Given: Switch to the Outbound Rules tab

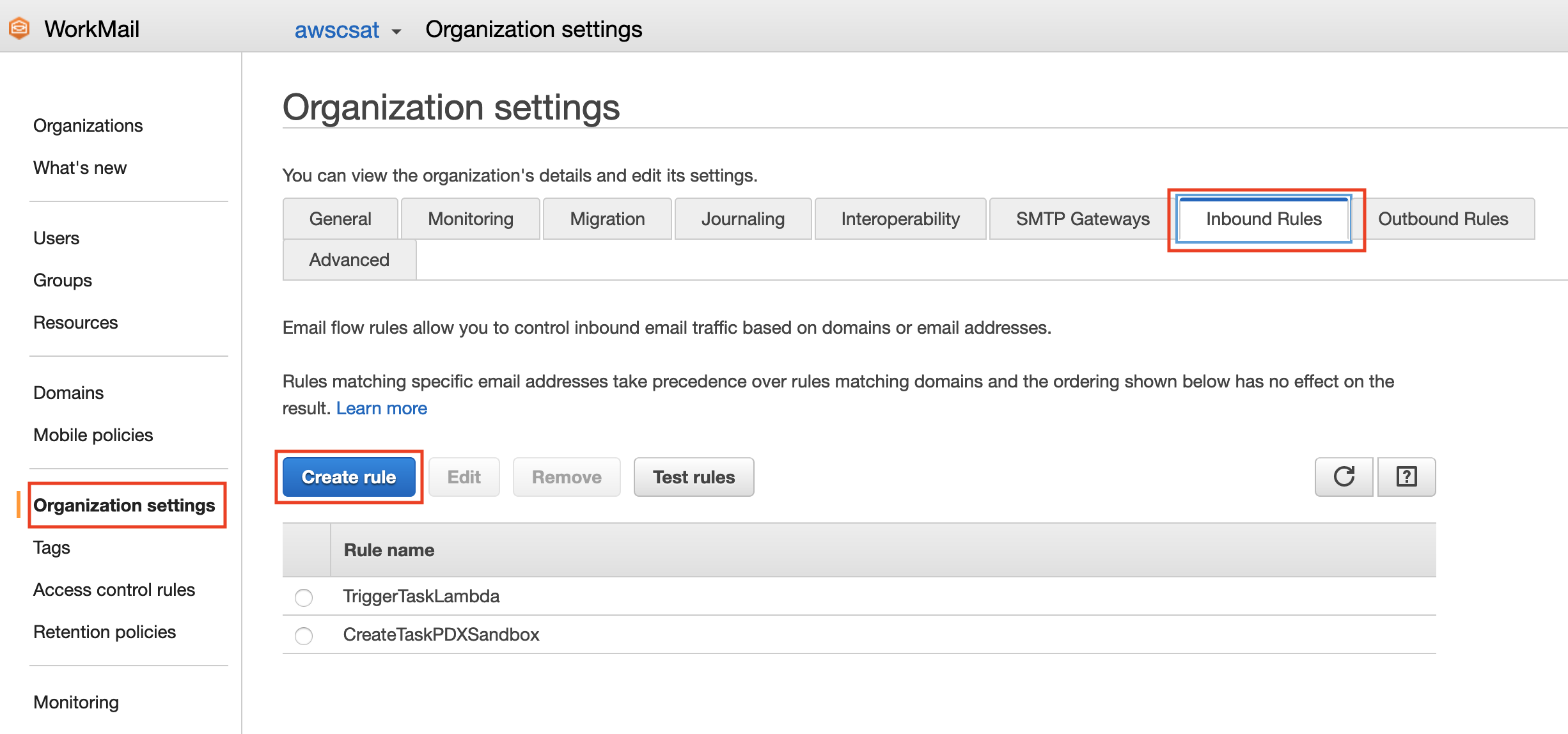Looking at the screenshot, I should click(x=1443, y=219).
